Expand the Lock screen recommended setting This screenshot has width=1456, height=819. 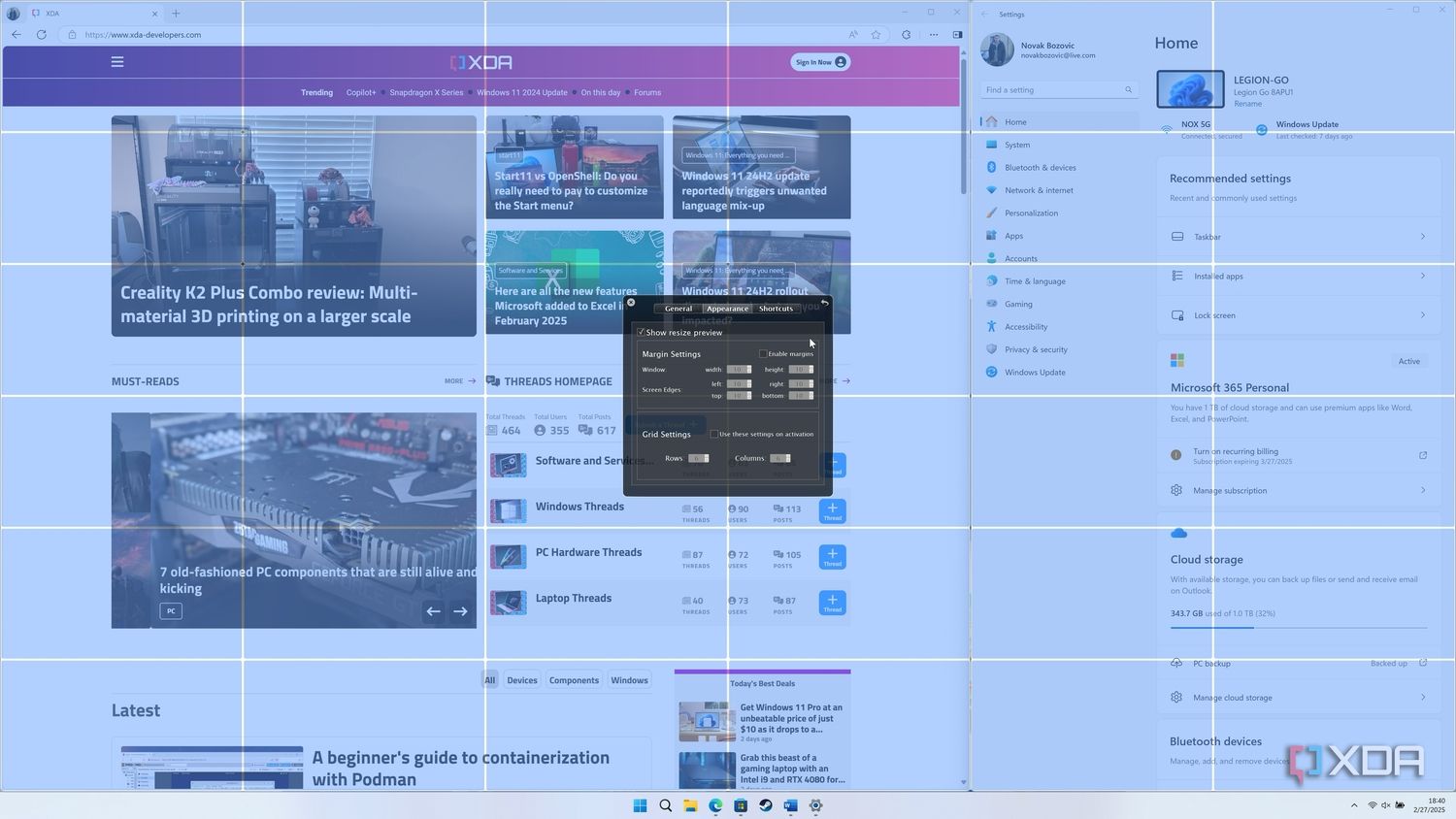pos(1299,315)
